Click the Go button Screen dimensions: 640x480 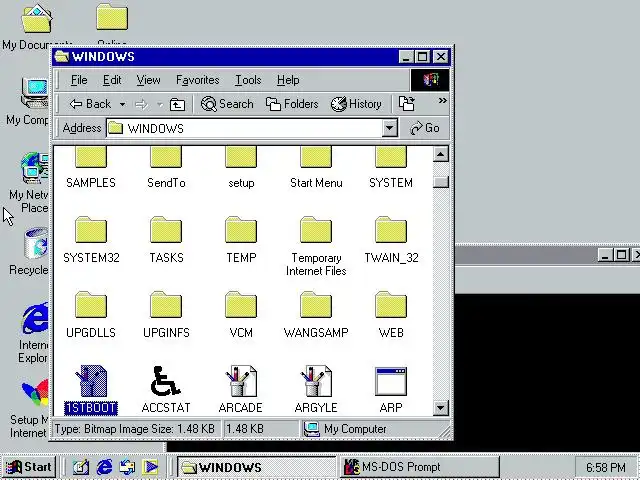coord(424,128)
